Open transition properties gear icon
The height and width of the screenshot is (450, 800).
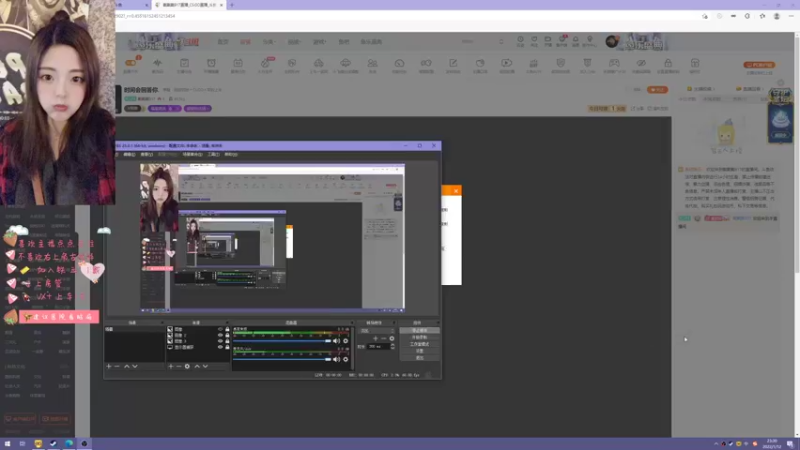coord(392,339)
